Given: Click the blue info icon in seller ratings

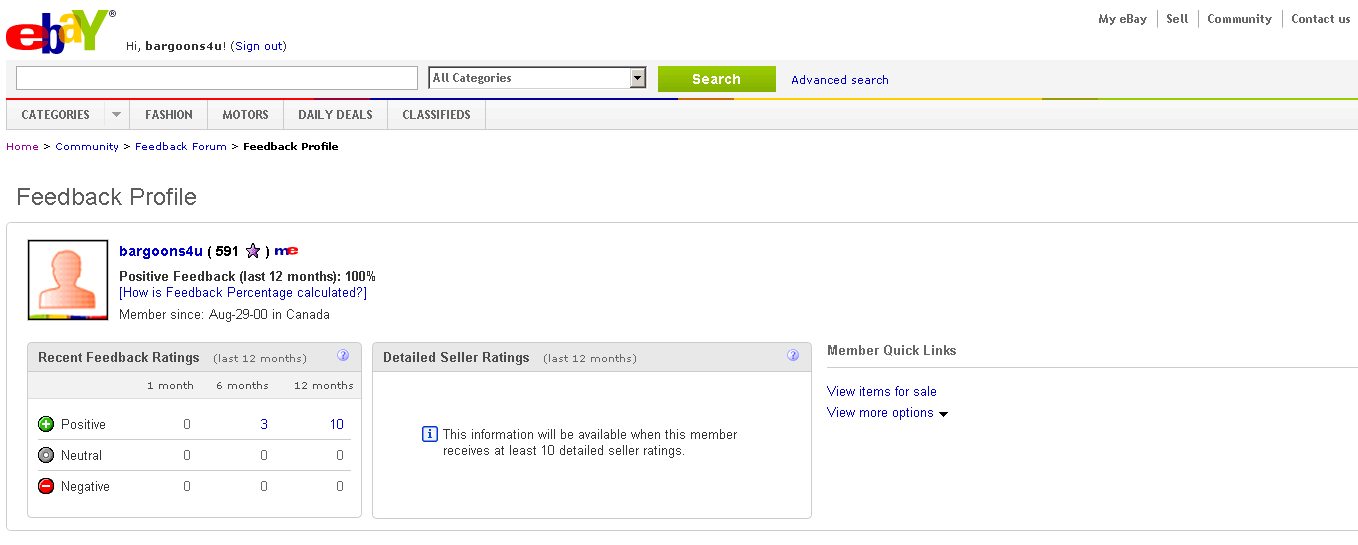Looking at the screenshot, I should tap(430, 434).
